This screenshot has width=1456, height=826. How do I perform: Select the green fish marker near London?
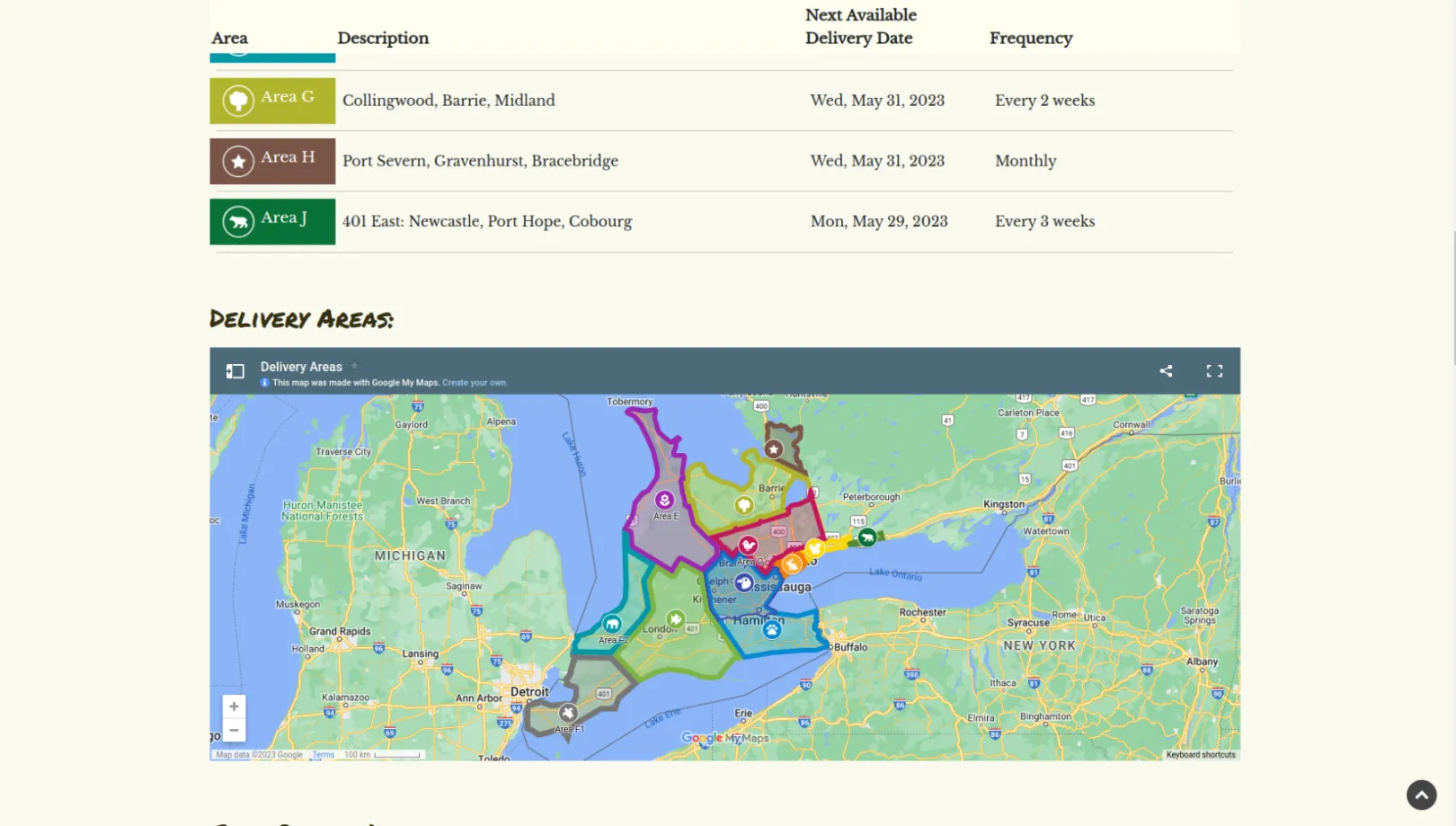click(x=676, y=618)
